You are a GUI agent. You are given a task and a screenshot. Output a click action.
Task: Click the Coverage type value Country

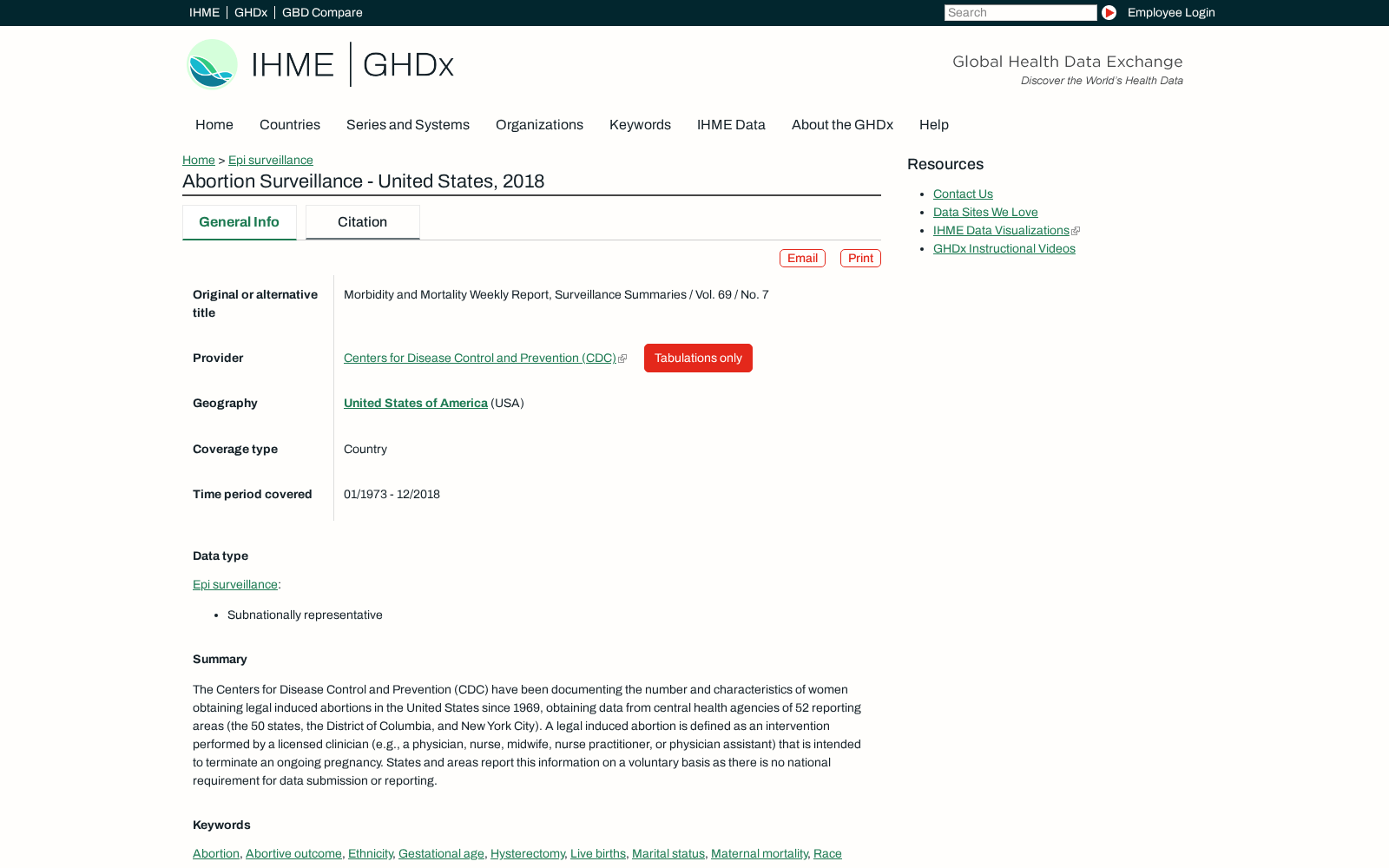click(365, 450)
